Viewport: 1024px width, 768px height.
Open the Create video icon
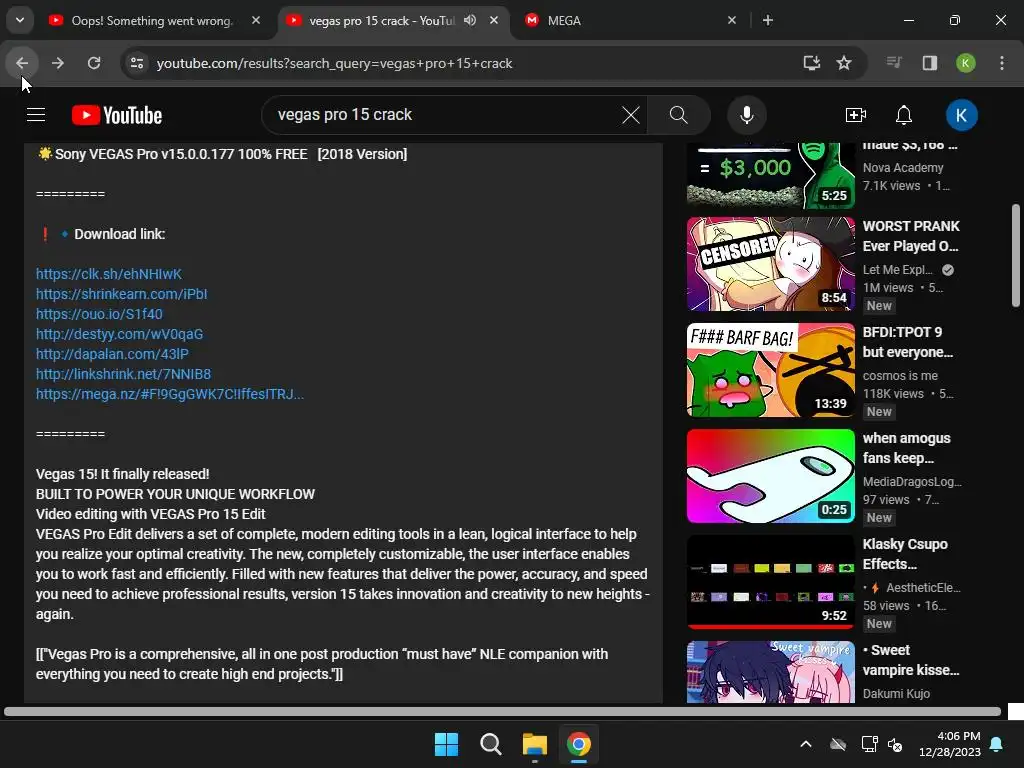(856, 115)
